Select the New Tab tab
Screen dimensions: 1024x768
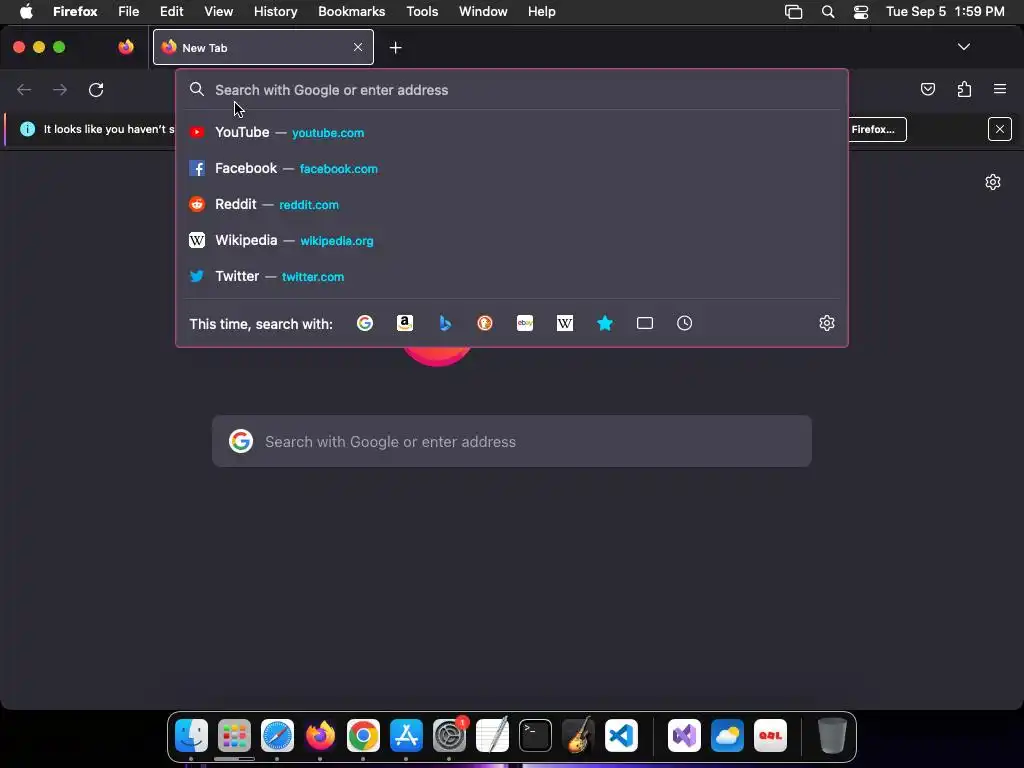click(x=263, y=47)
